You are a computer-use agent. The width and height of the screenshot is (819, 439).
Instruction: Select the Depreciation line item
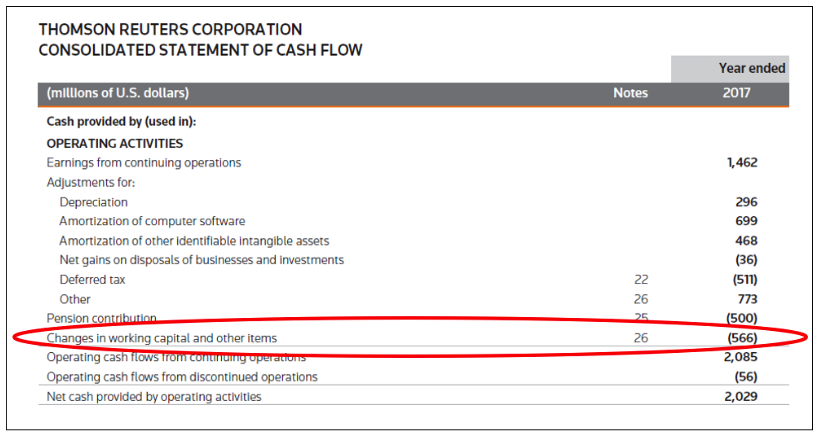tap(94, 202)
